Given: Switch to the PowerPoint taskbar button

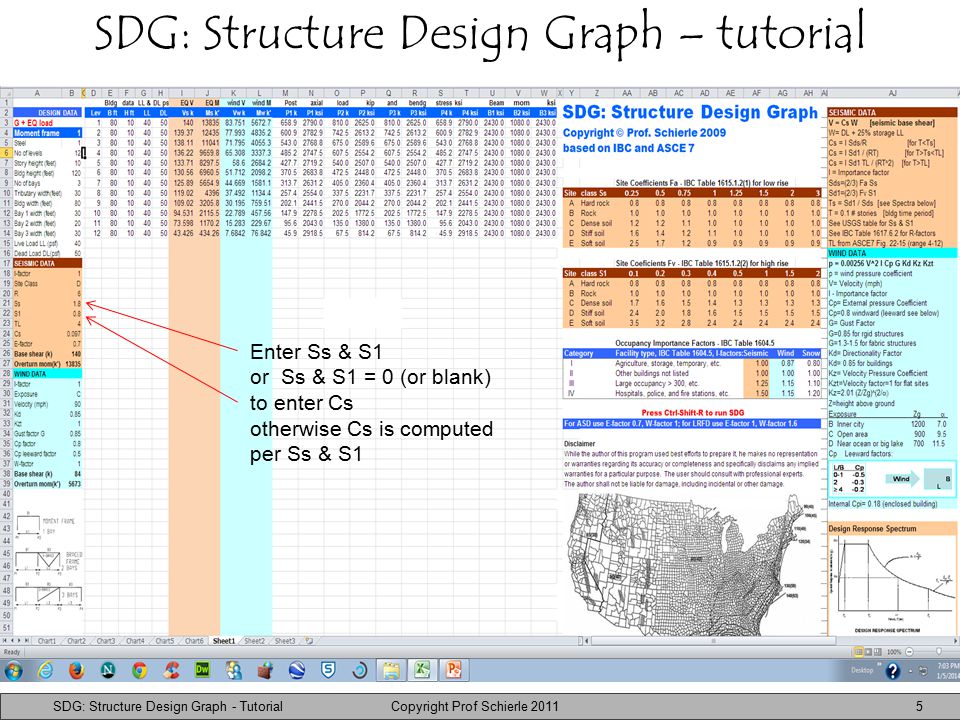Looking at the screenshot, I should (x=454, y=670).
